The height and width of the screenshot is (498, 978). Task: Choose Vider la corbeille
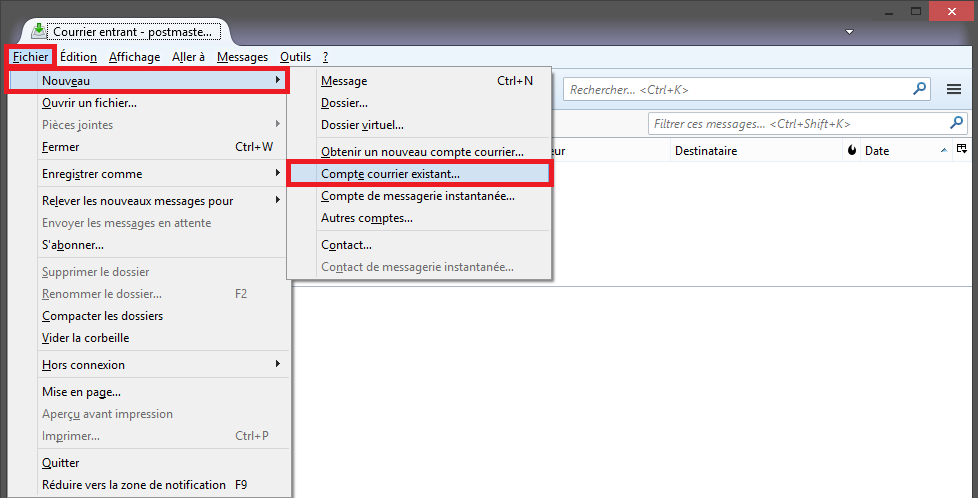148,338
